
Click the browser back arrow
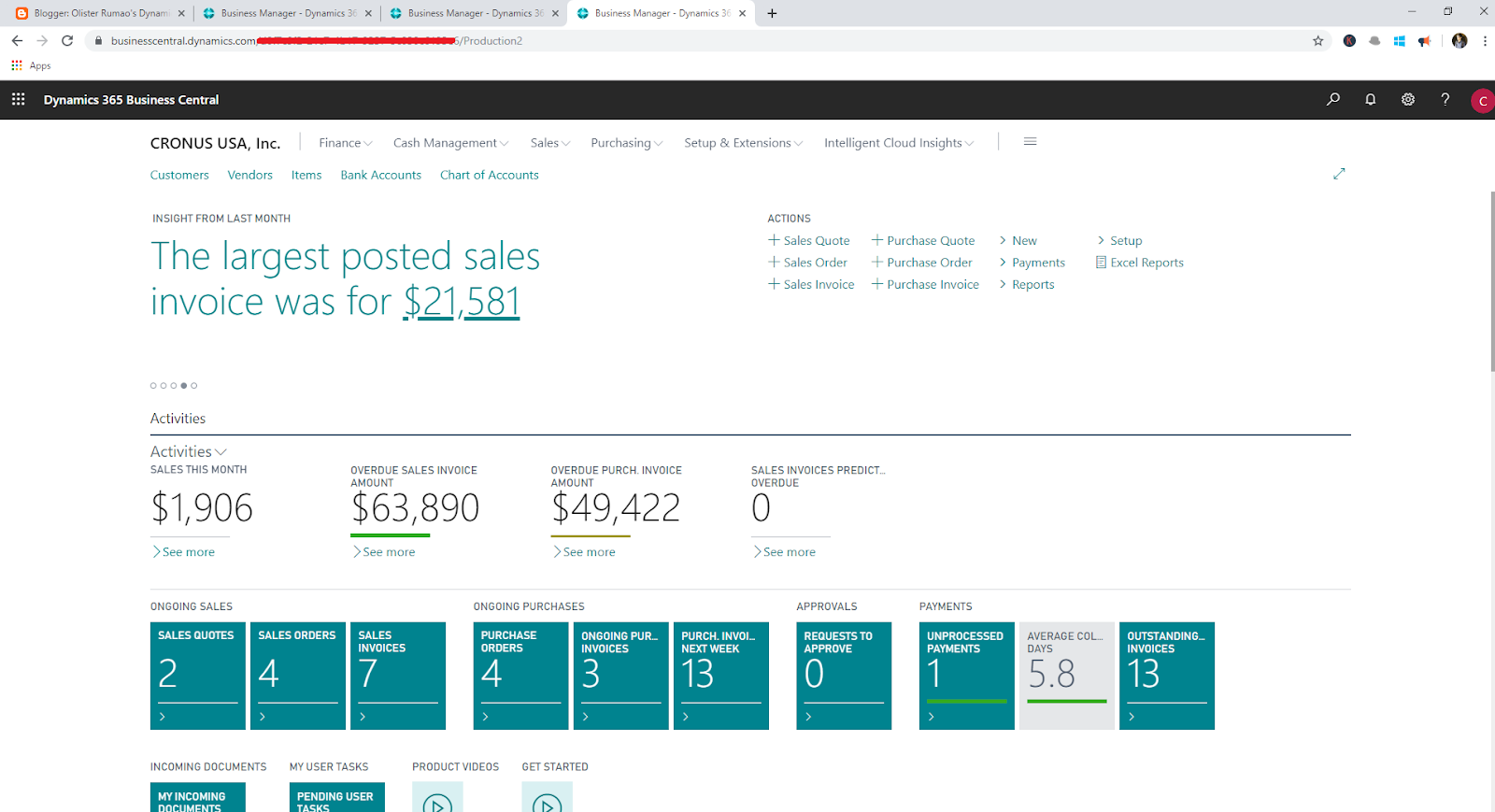click(x=17, y=40)
